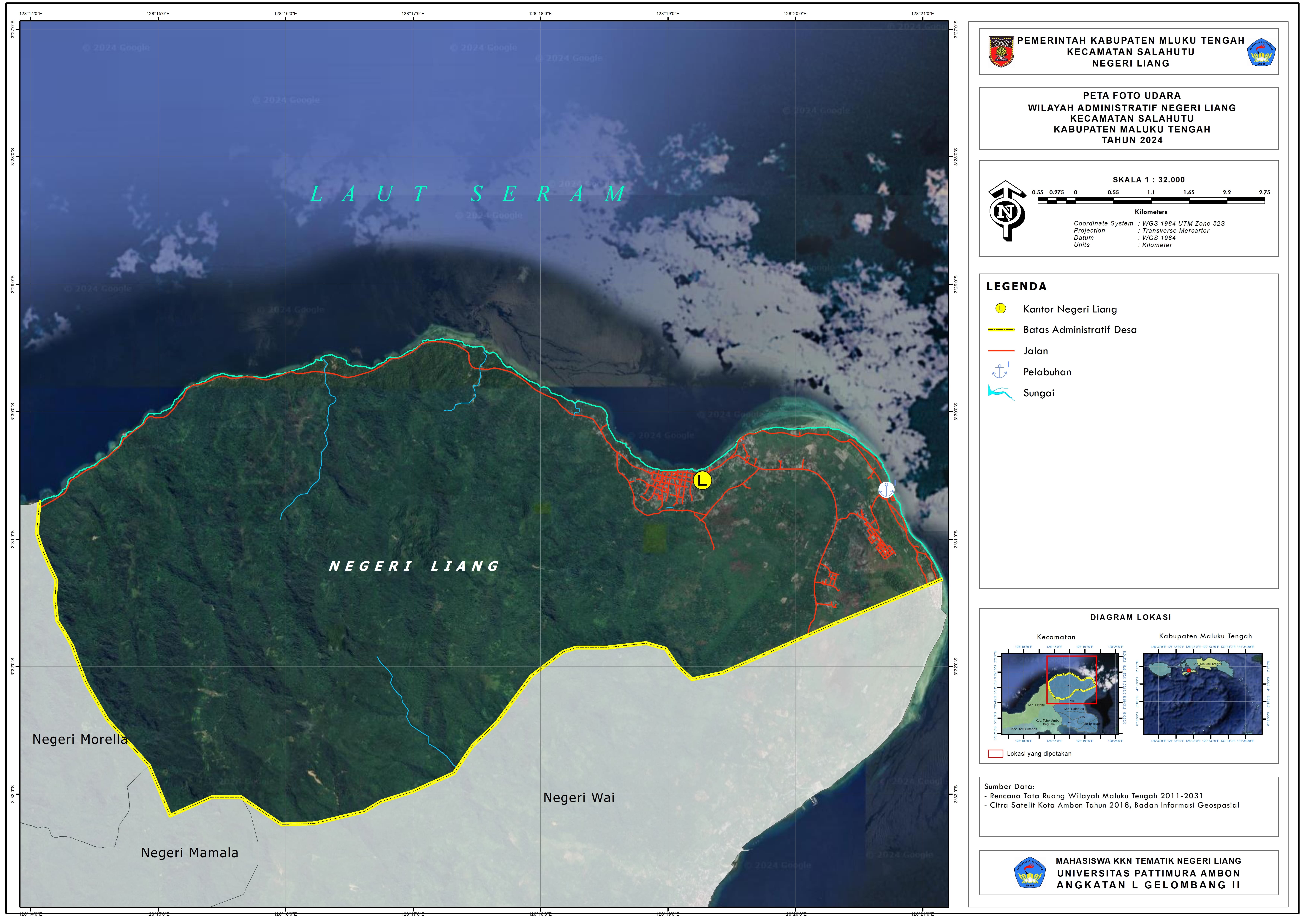Screen dimensions: 1307x924
Task: Open the Kecamatan inset location map
Action: pyautogui.click(x=1060, y=694)
